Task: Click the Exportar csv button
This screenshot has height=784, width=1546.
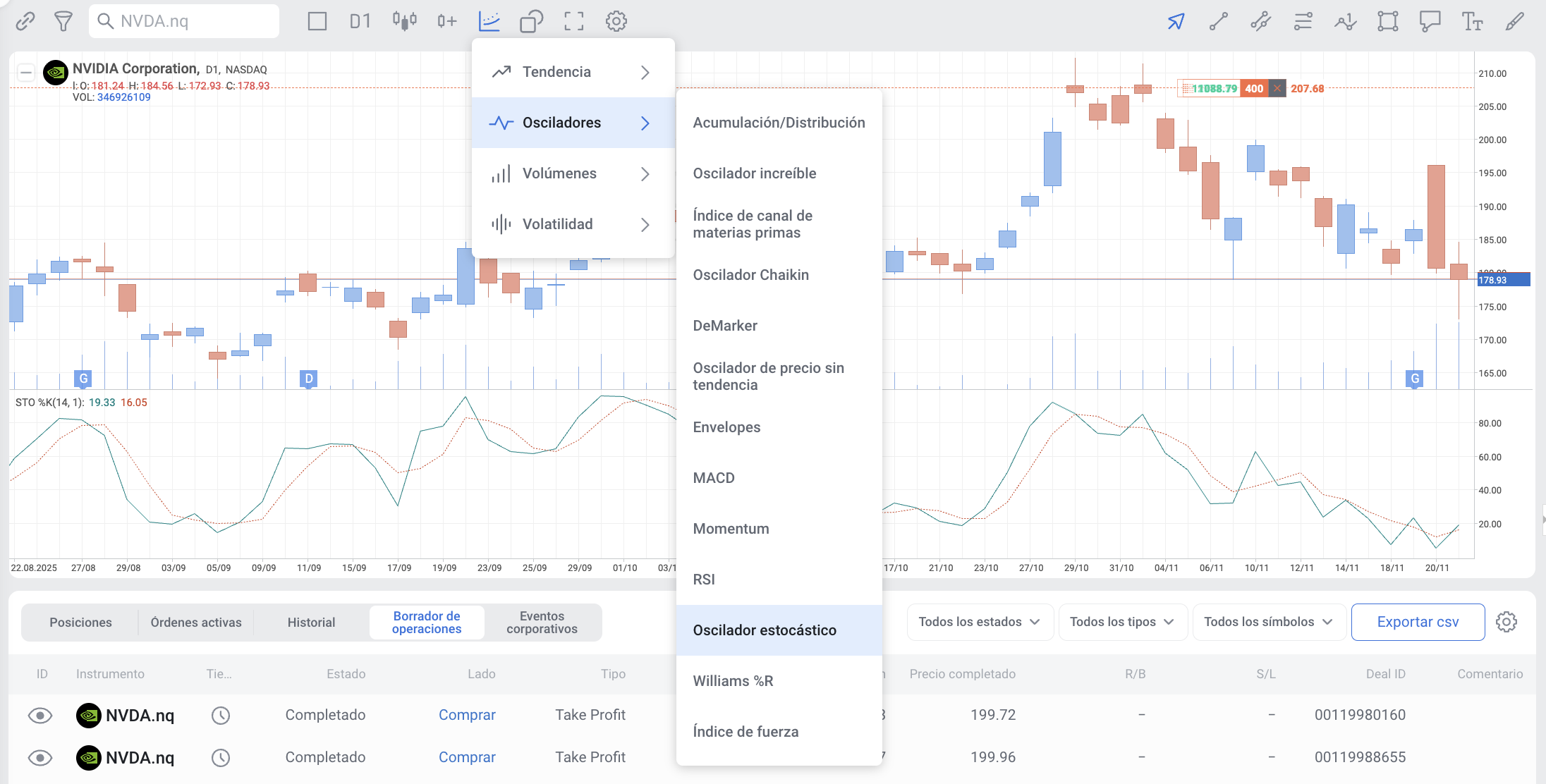Action: (x=1418, y=622)
